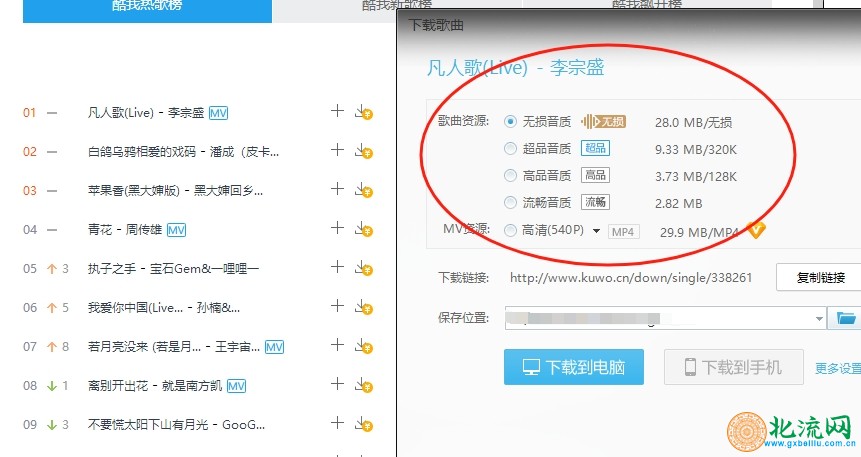The image size is (861, 457).
Task: Switch to 酷我热歌榜 tab
Action: (x=147, y=11)
